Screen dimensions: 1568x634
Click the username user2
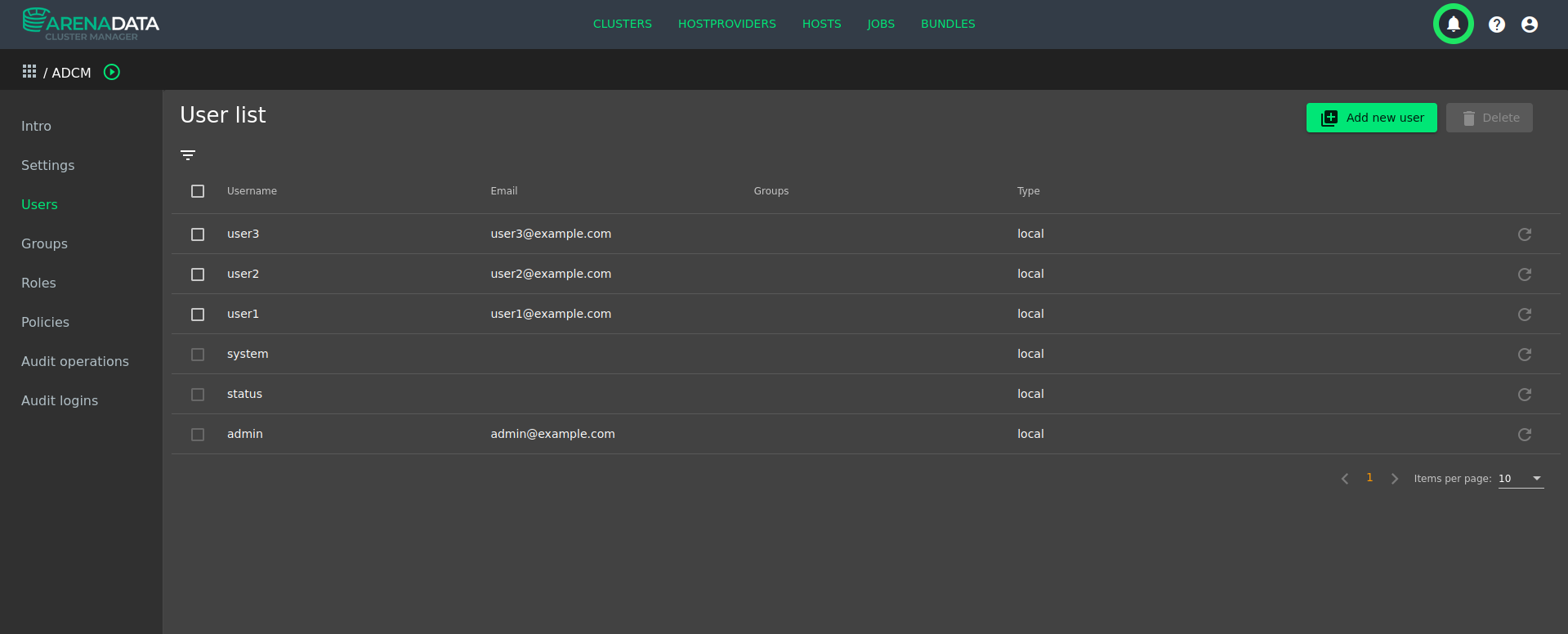243,274
